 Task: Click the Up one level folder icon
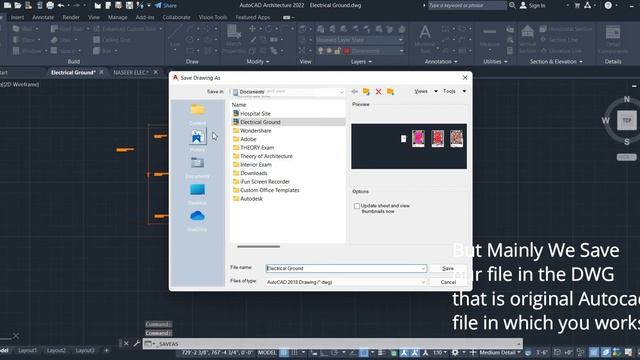(x=366, y=91)
